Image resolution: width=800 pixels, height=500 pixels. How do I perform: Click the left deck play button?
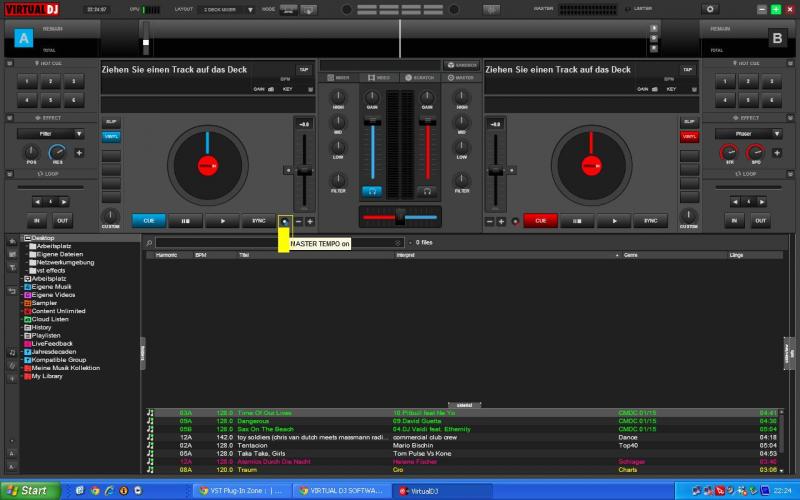pos(223,221)
